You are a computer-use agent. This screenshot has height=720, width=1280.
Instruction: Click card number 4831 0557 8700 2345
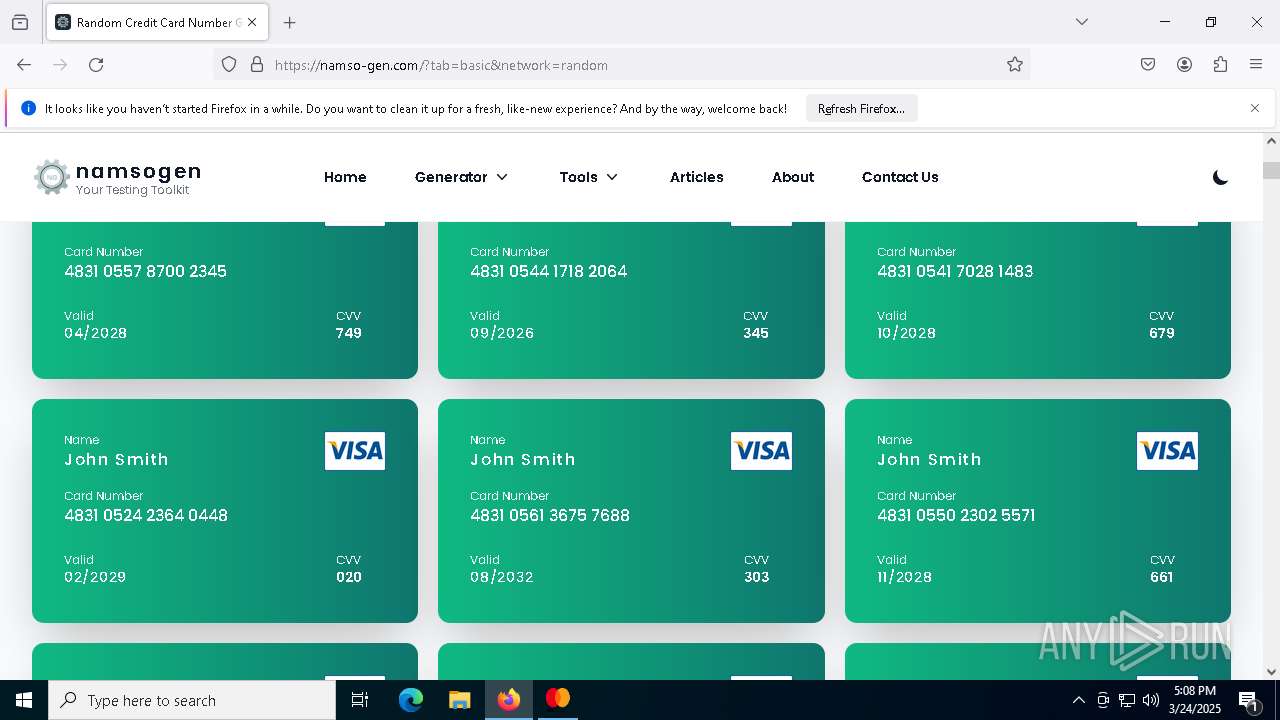click(x=145, y=271)
